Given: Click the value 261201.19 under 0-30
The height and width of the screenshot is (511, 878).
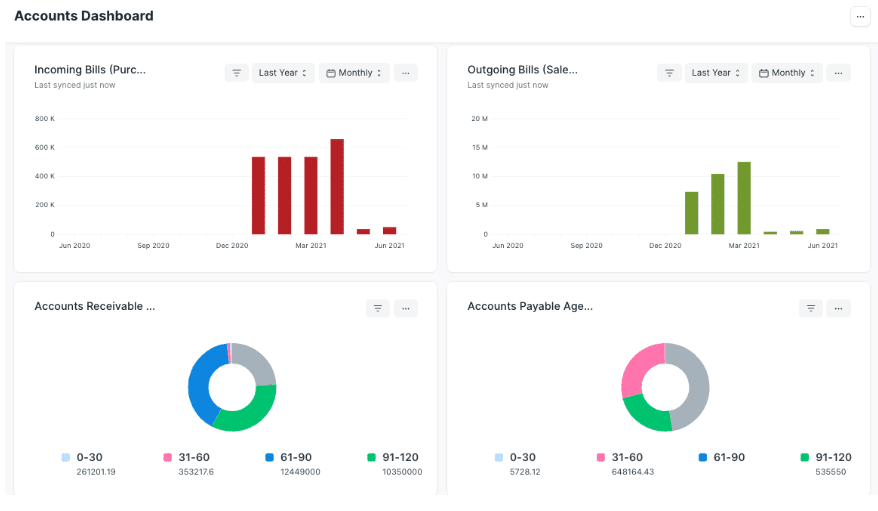Looking at the screenshot, I should (x=96, y=472).
